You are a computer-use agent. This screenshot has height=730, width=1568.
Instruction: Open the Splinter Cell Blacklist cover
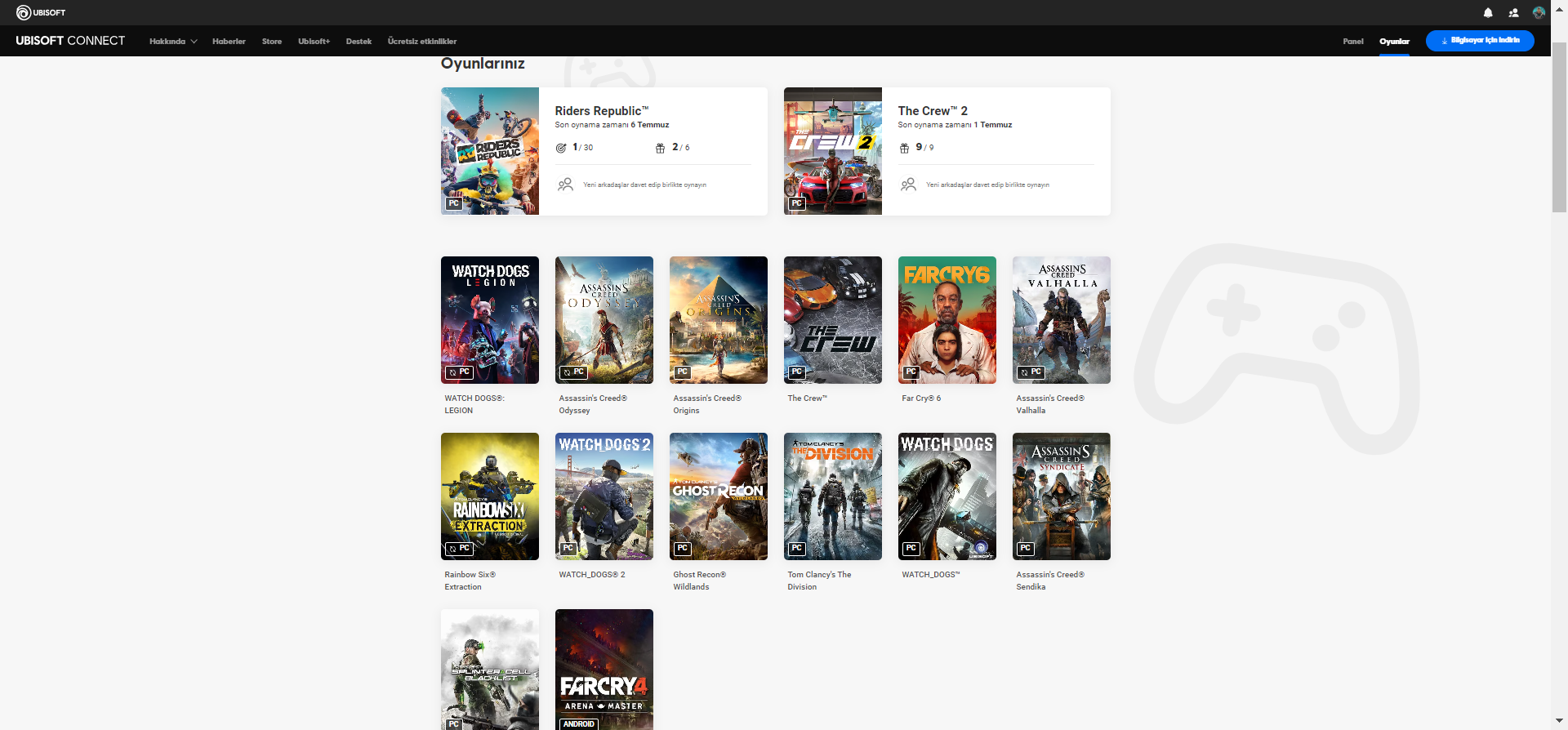coord(490,670)
